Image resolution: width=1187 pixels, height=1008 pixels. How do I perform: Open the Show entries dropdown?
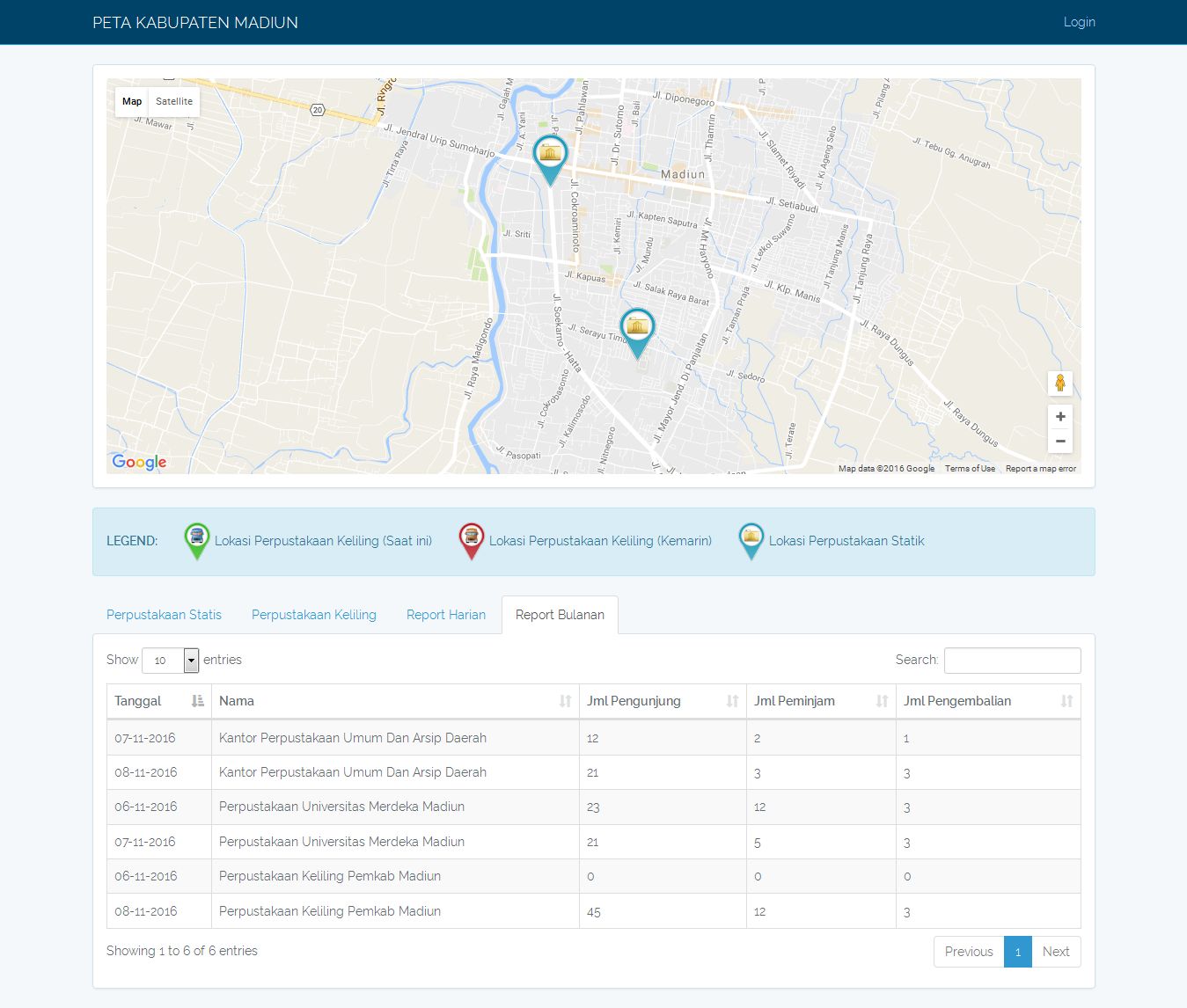coord(171,661)
